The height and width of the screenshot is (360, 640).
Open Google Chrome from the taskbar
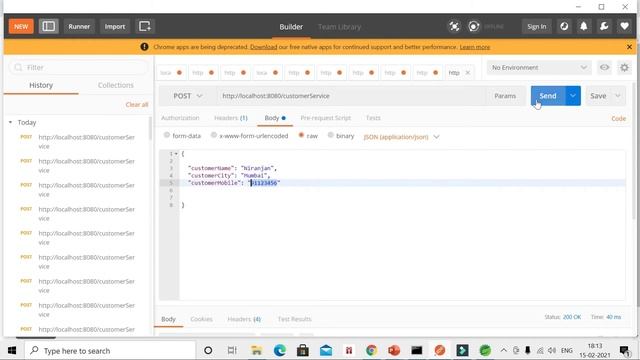(x=371, y=351)
